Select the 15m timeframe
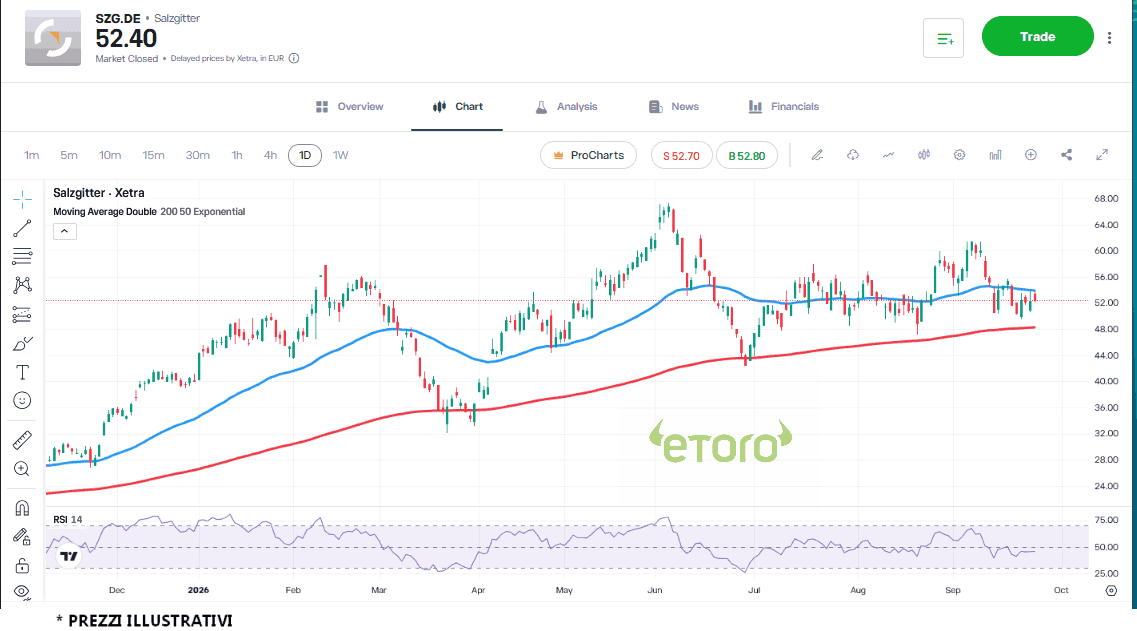The height and width of the screenshot is (631, 1137). pyautogui.click(x=153, y=155)
